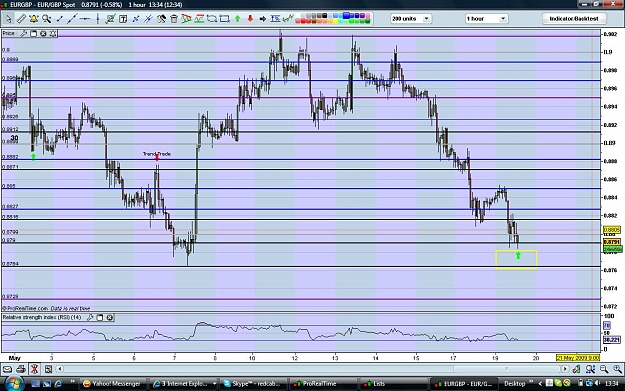Select the vertical line tool
625x391 pixels.
click(x=97, y=19)
